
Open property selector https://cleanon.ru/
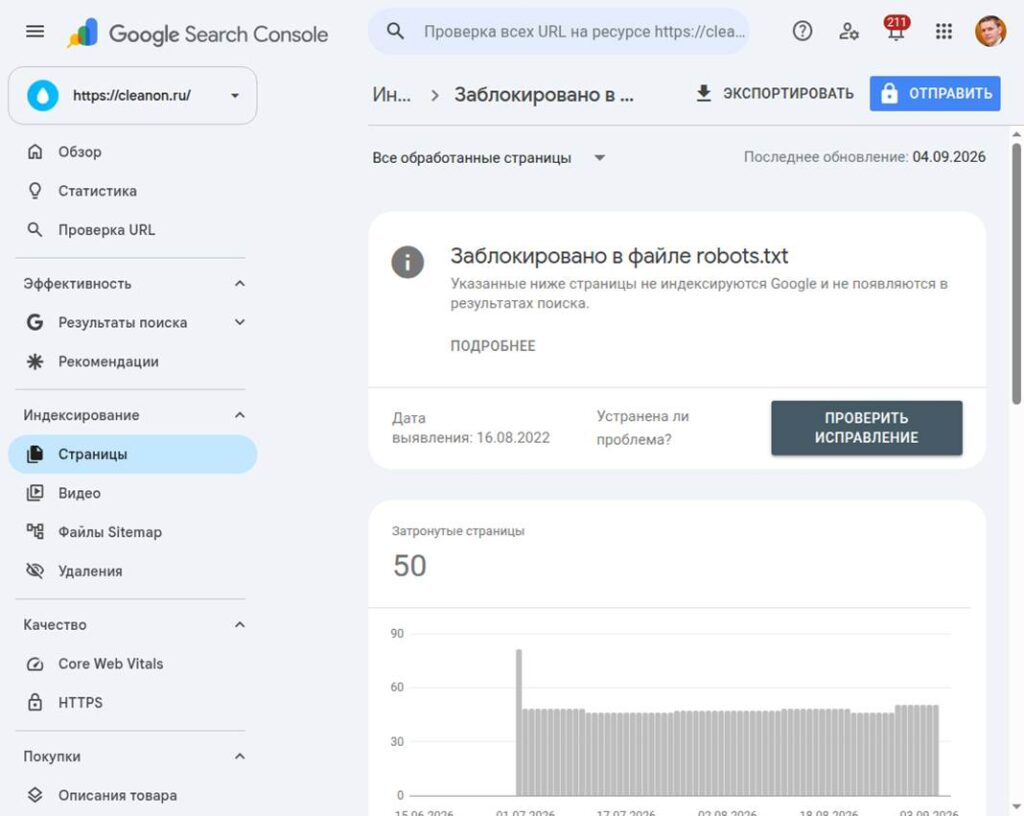(133, 95)
